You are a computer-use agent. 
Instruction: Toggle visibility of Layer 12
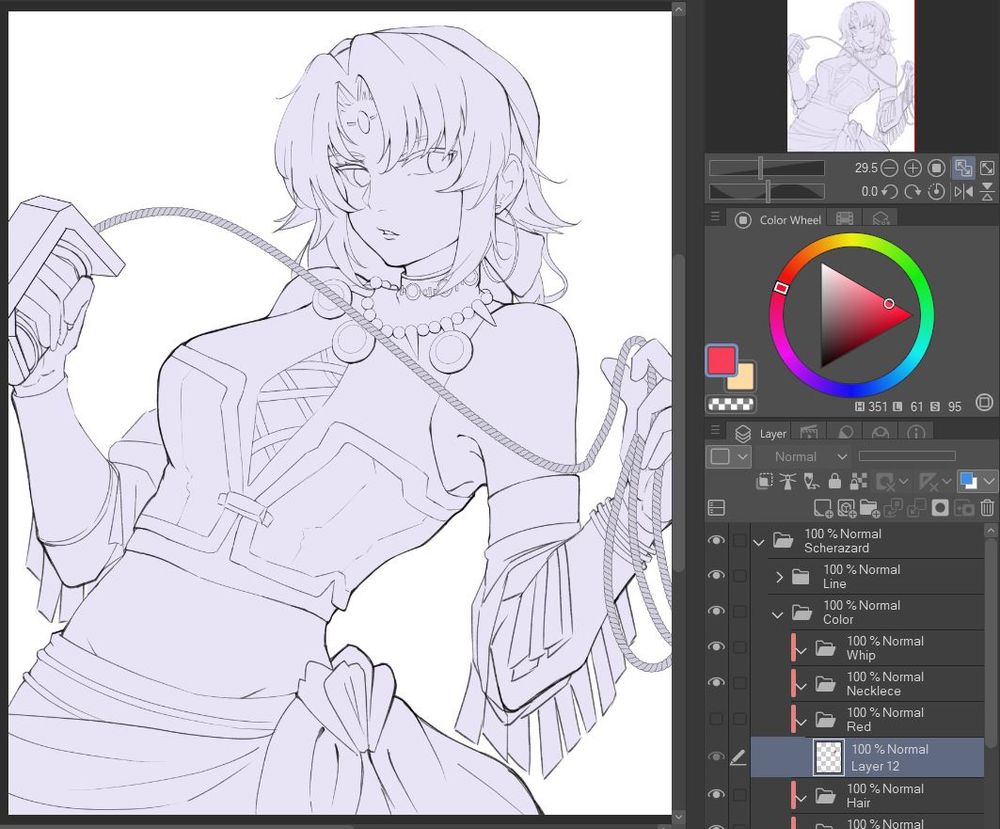coord(716,757)
